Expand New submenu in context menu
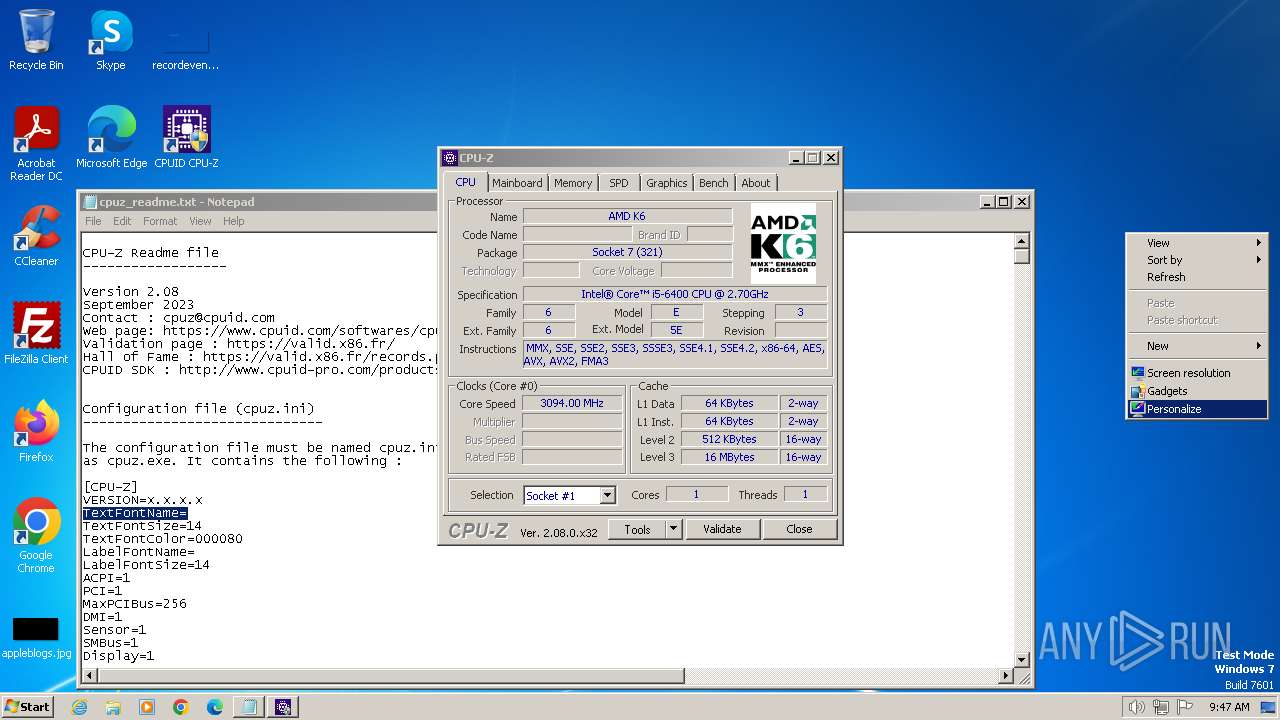 pyautogui.click(x=1197, y=346)
